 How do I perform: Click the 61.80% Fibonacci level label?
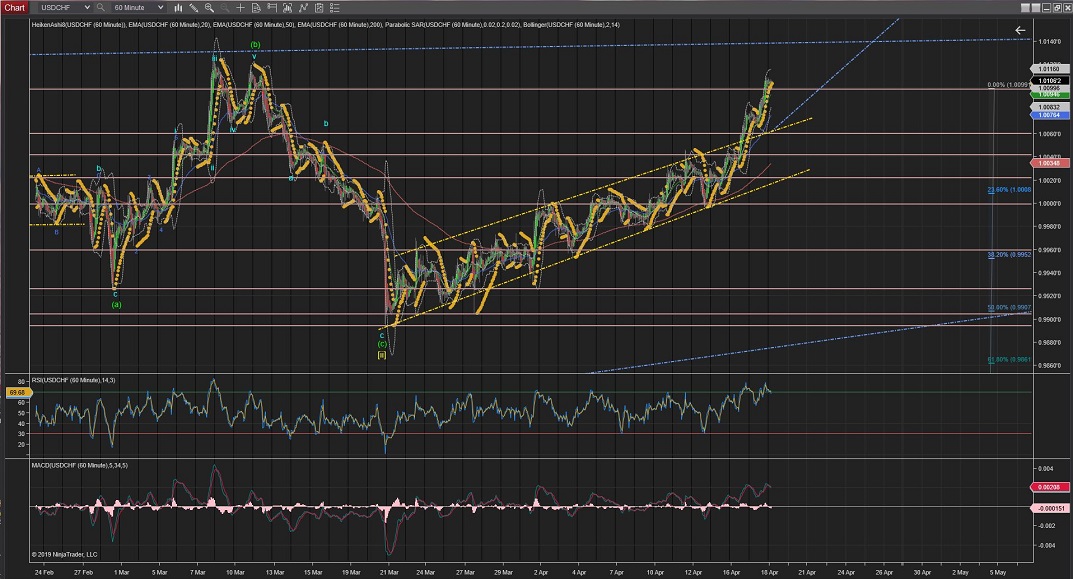1009,359
